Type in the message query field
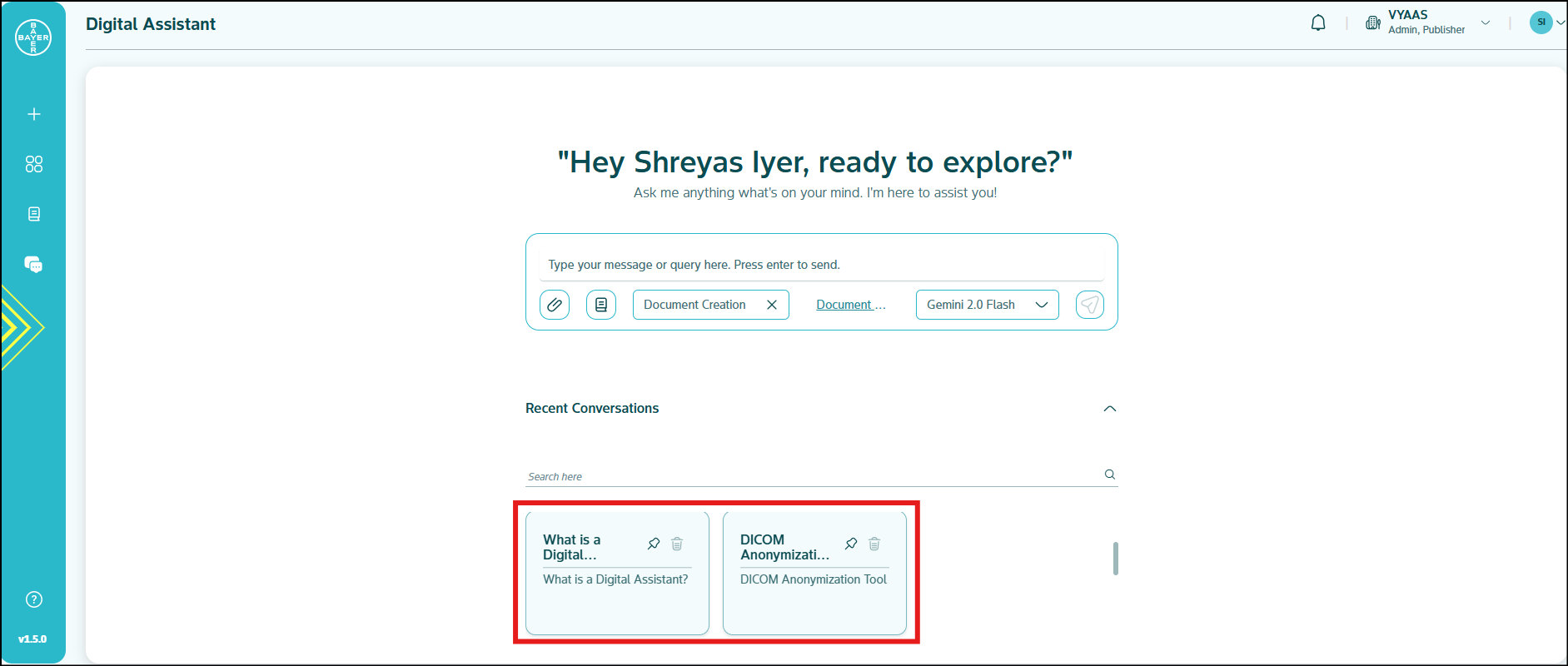 (820, 265)
